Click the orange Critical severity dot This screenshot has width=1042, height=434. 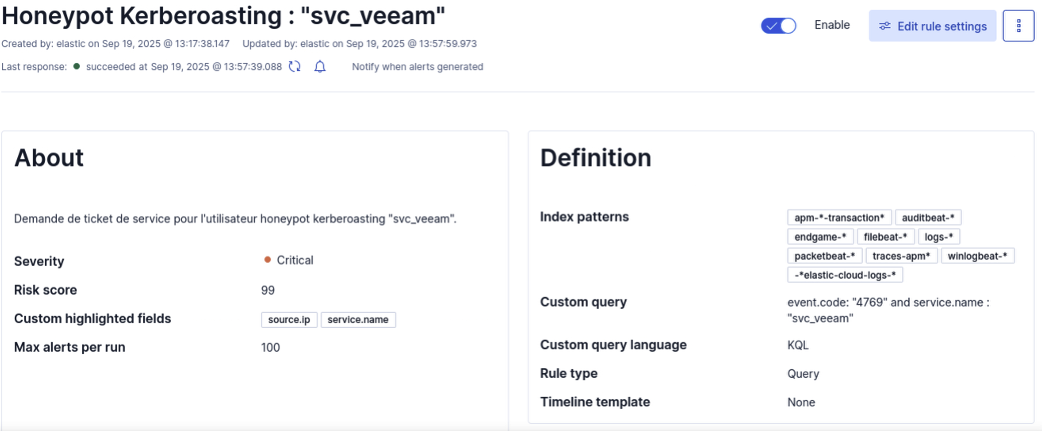point(268,260)
